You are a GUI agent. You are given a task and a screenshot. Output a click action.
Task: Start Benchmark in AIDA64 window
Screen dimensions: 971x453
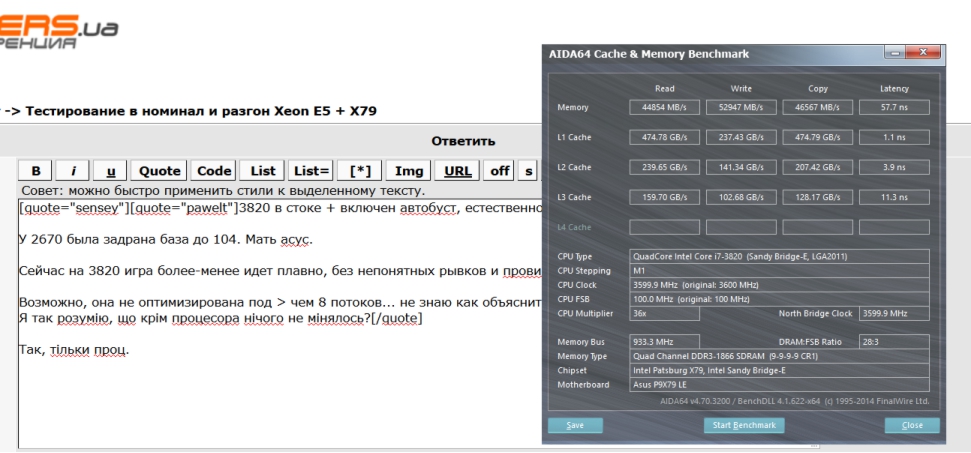(x=744, y=425)
